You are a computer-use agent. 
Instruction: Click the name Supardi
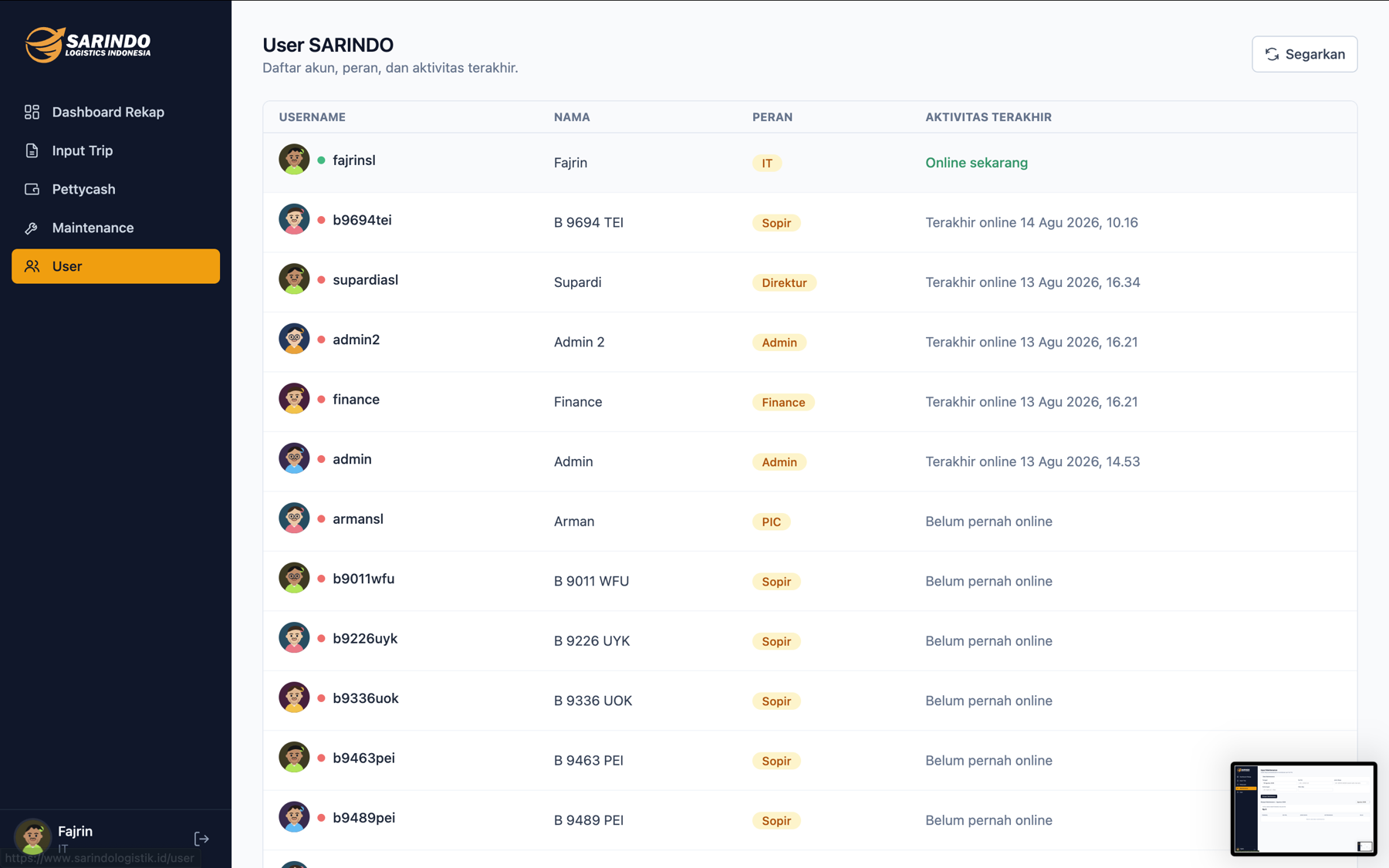pos(577,282)
